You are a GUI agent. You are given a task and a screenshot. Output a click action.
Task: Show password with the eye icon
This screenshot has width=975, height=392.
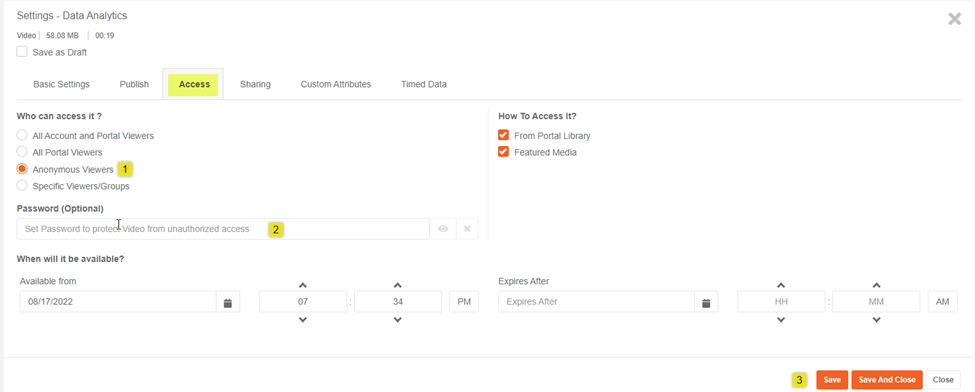443,229
